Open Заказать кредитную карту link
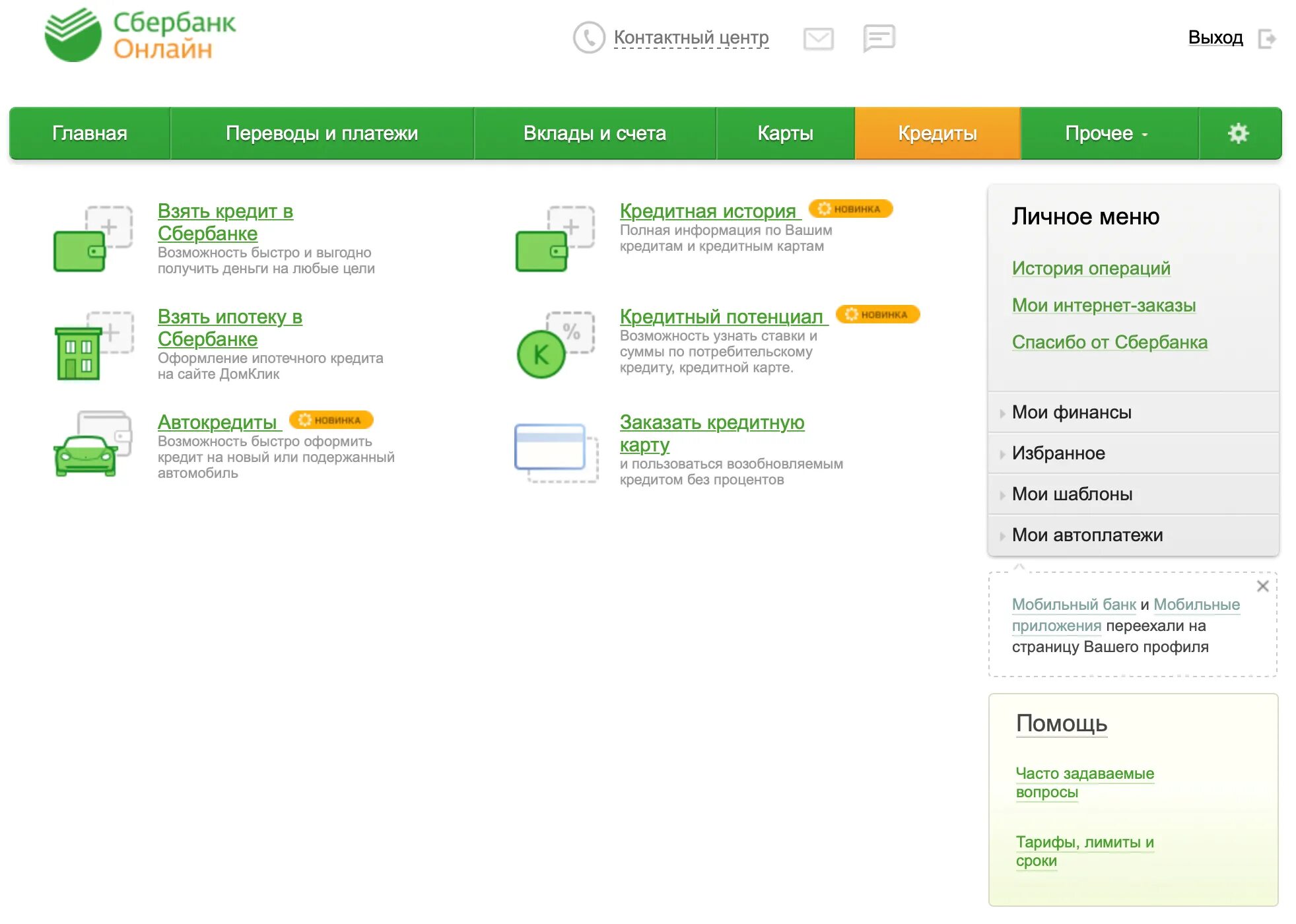This screenshot has width=1296, height=924. (x=712, y=434)
